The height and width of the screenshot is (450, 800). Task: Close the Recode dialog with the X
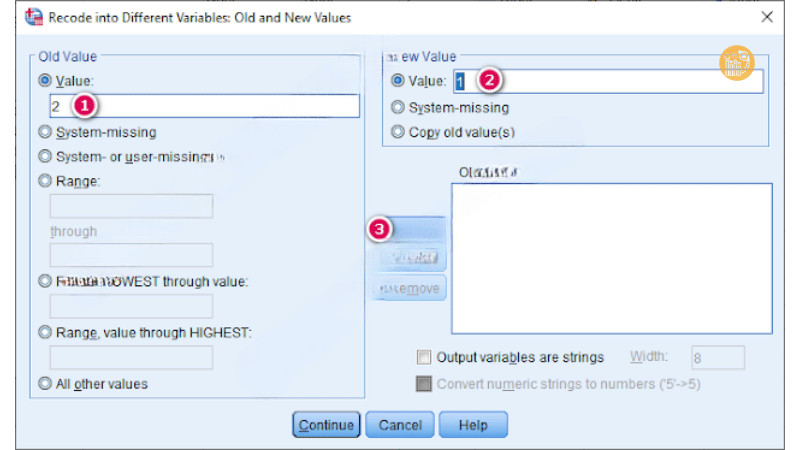pyautogui.click(x=766, y=17)
